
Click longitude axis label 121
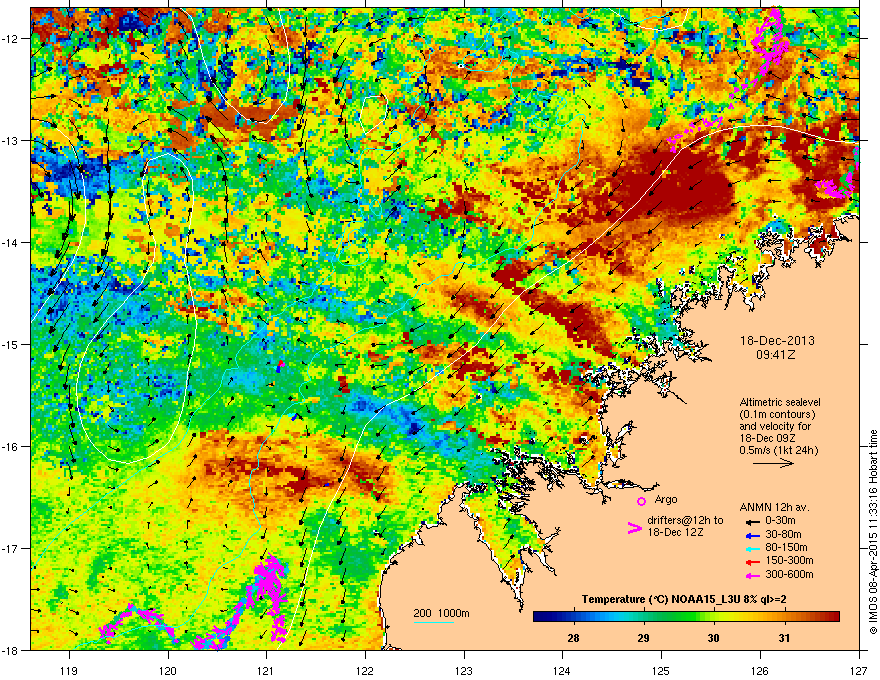266,670
